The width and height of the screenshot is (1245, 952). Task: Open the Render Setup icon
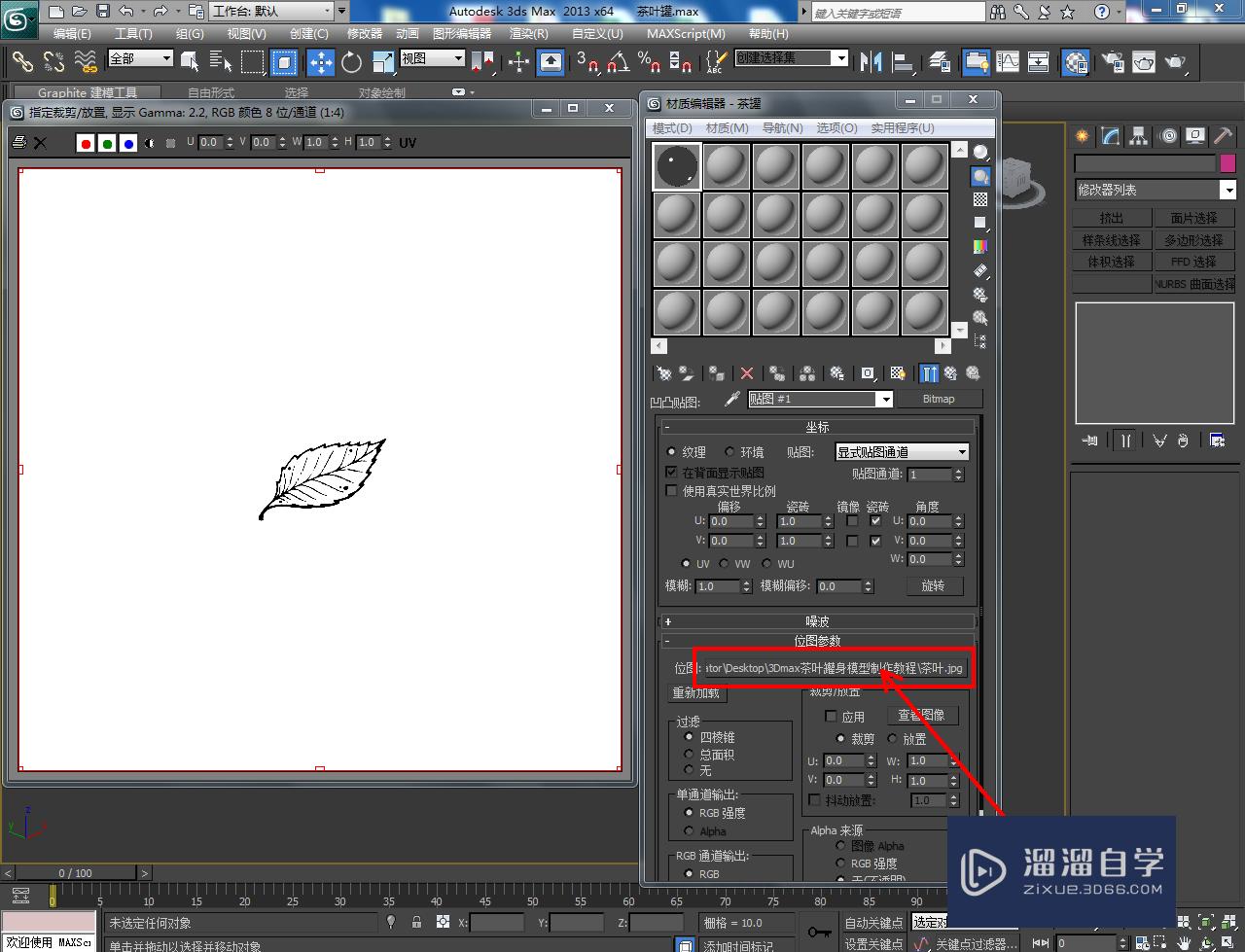click(1113, 62)
